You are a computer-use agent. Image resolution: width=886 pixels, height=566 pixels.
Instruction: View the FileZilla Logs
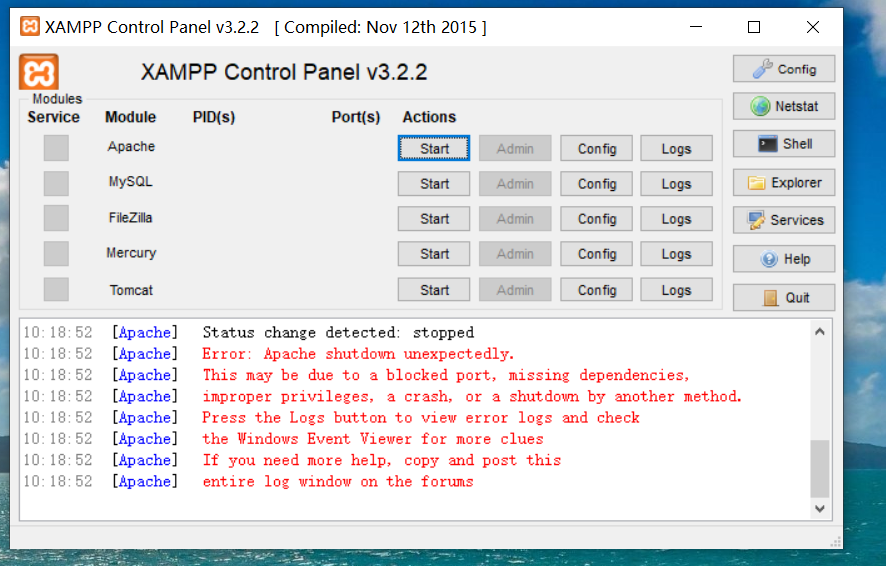[x=676, y=219]
